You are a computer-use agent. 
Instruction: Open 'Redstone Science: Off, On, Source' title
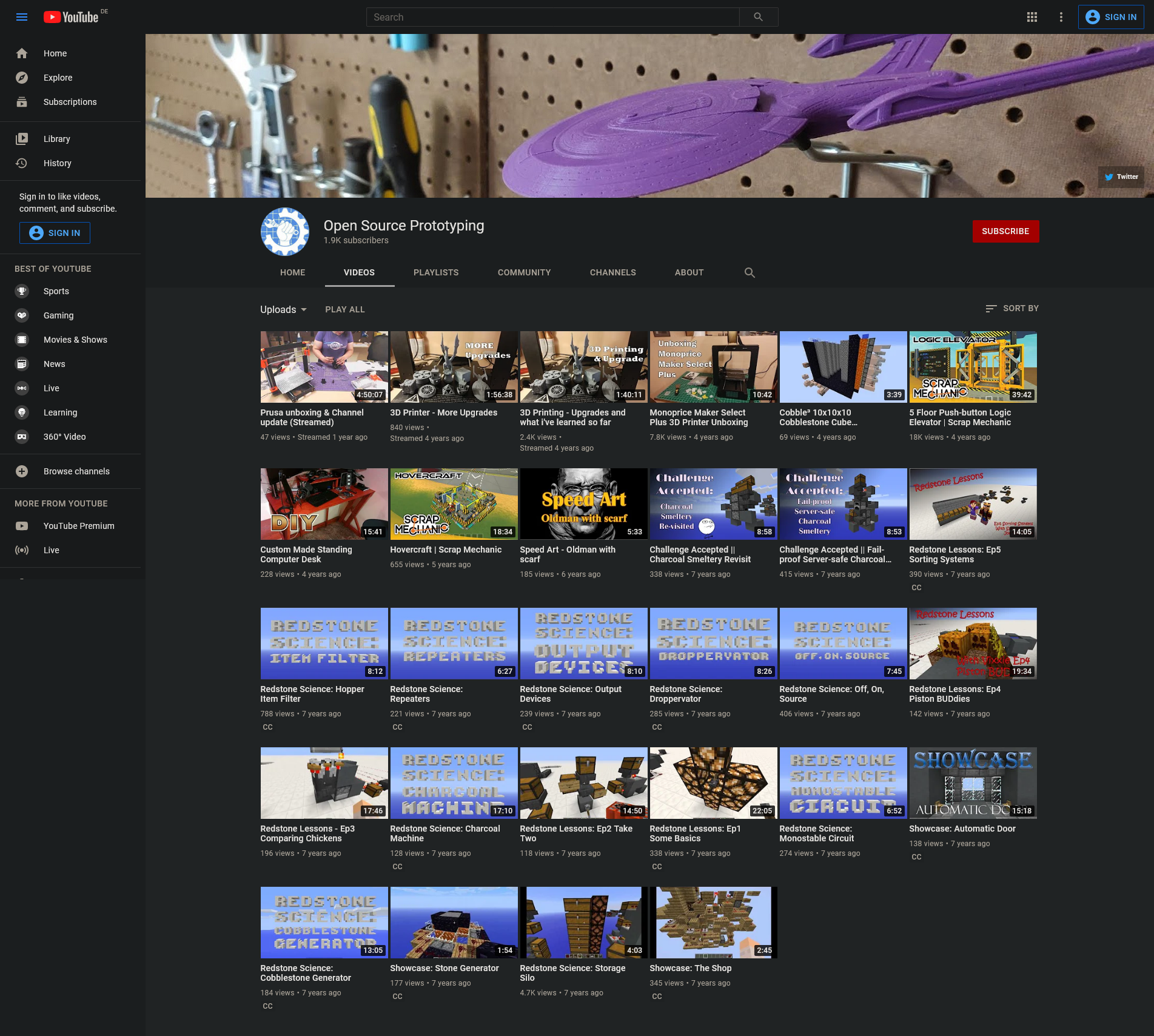[831, 694]
